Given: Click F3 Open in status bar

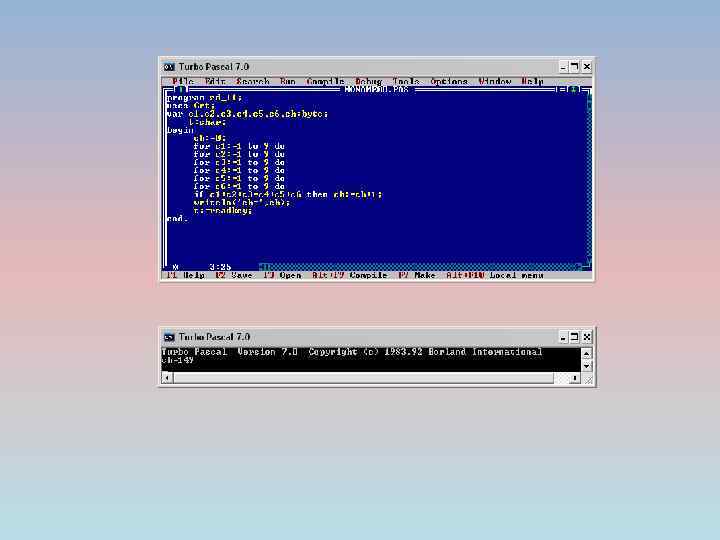Looking at the screenshot, I should (x=282, y=275).
